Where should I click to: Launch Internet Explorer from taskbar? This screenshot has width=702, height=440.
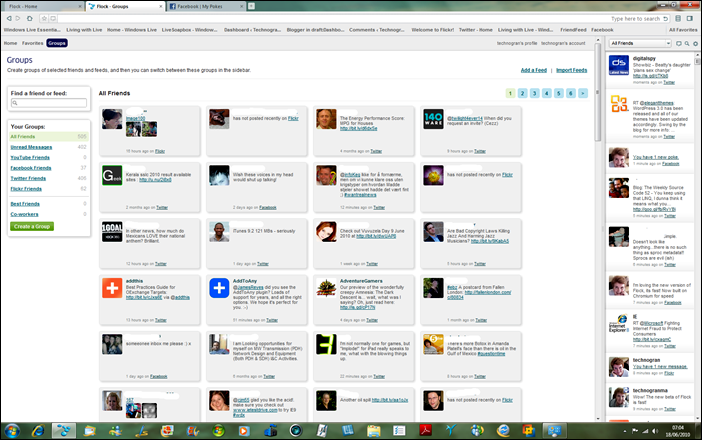tap(39, 431)
